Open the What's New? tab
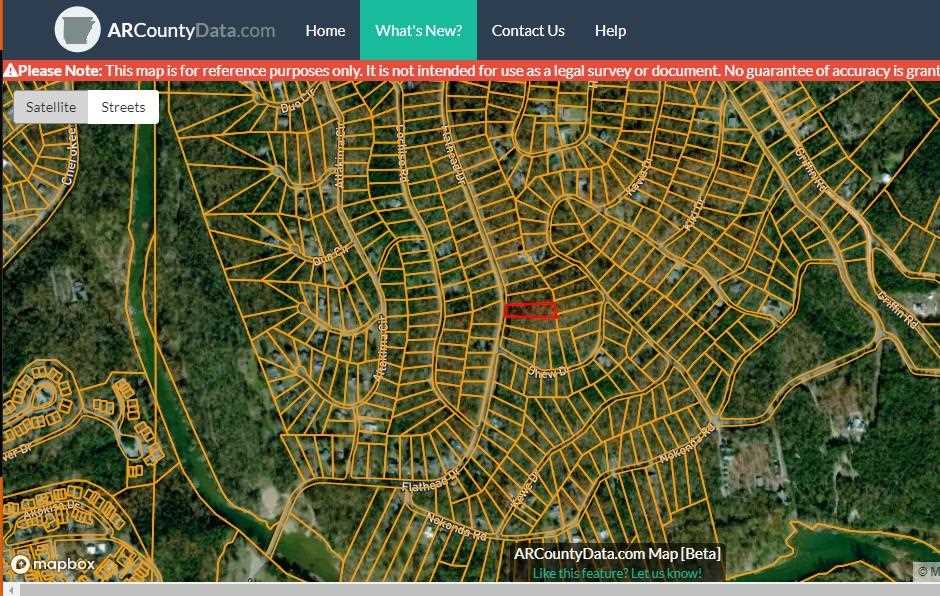Viewport: 940px width, 596px height. pyautogui.click(x=418, y=30)
